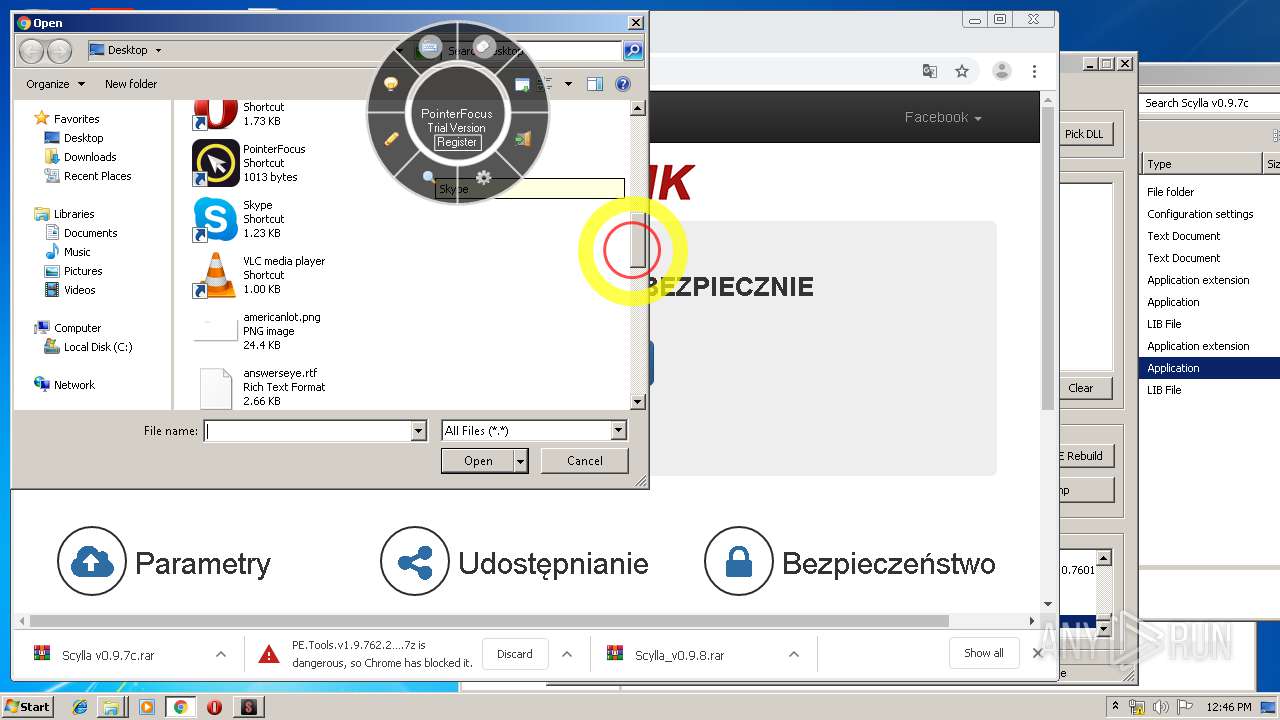Enable the spotlight bulb tool in PointerFocus
1280x720 pixels.
point(391,84)
